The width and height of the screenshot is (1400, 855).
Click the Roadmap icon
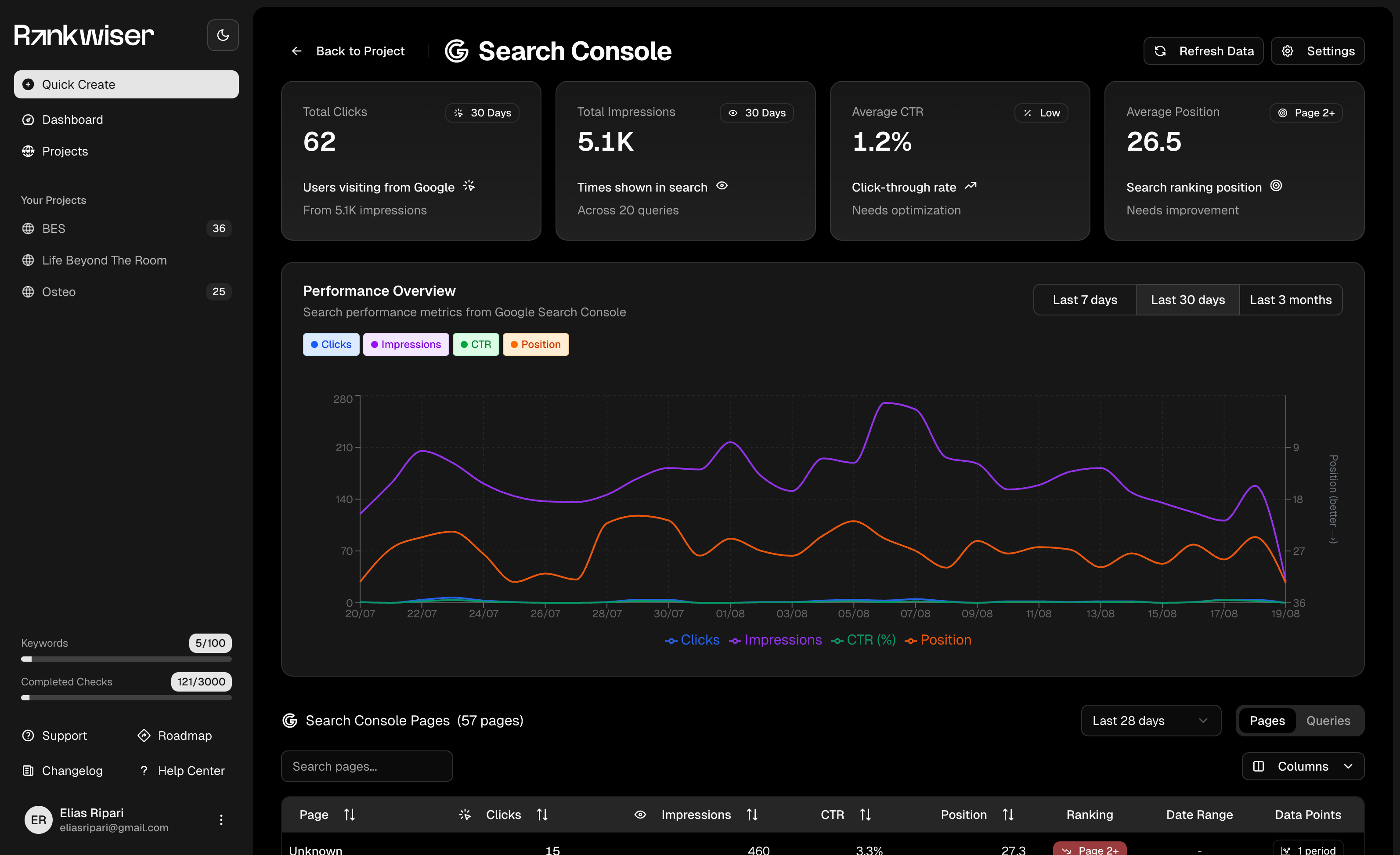tap(144, 735)
